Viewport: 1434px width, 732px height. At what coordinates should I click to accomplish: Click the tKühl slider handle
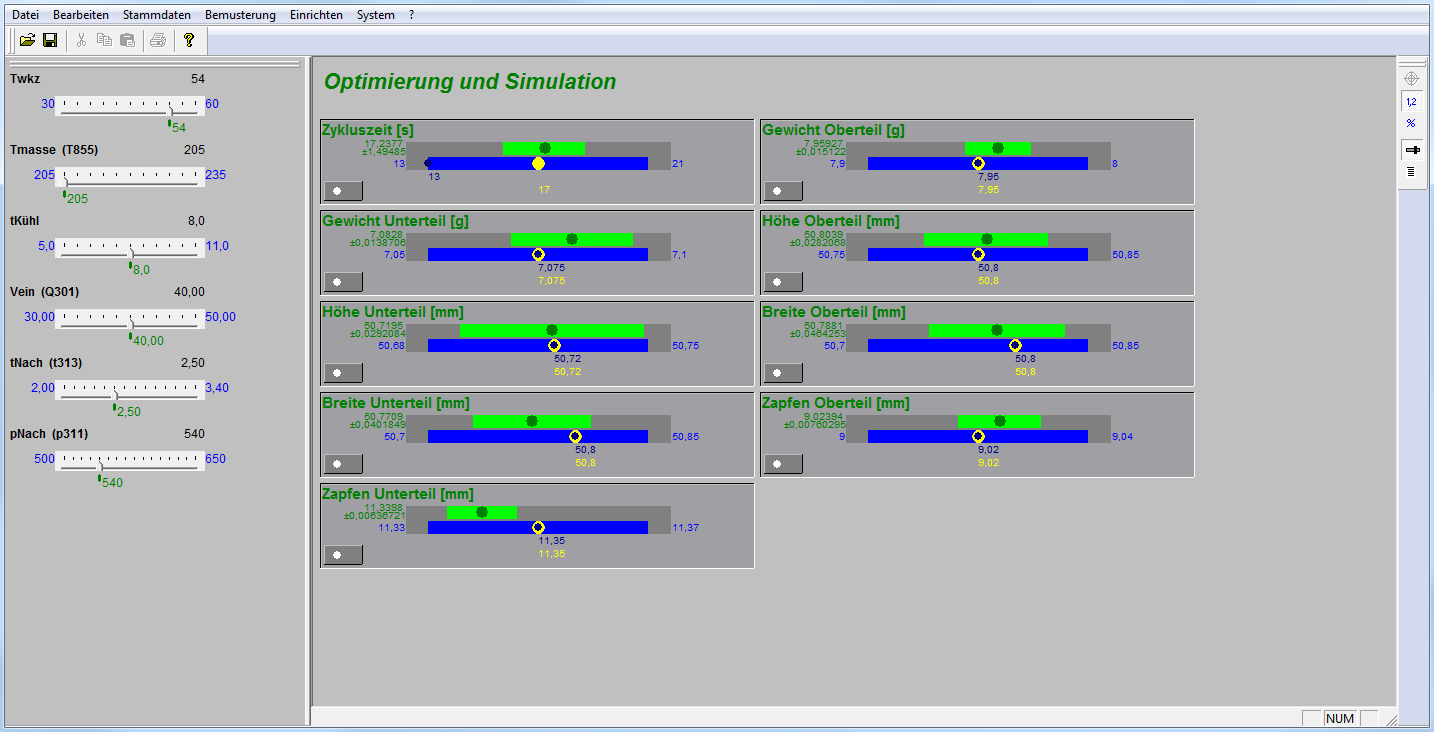pos(131,253)
